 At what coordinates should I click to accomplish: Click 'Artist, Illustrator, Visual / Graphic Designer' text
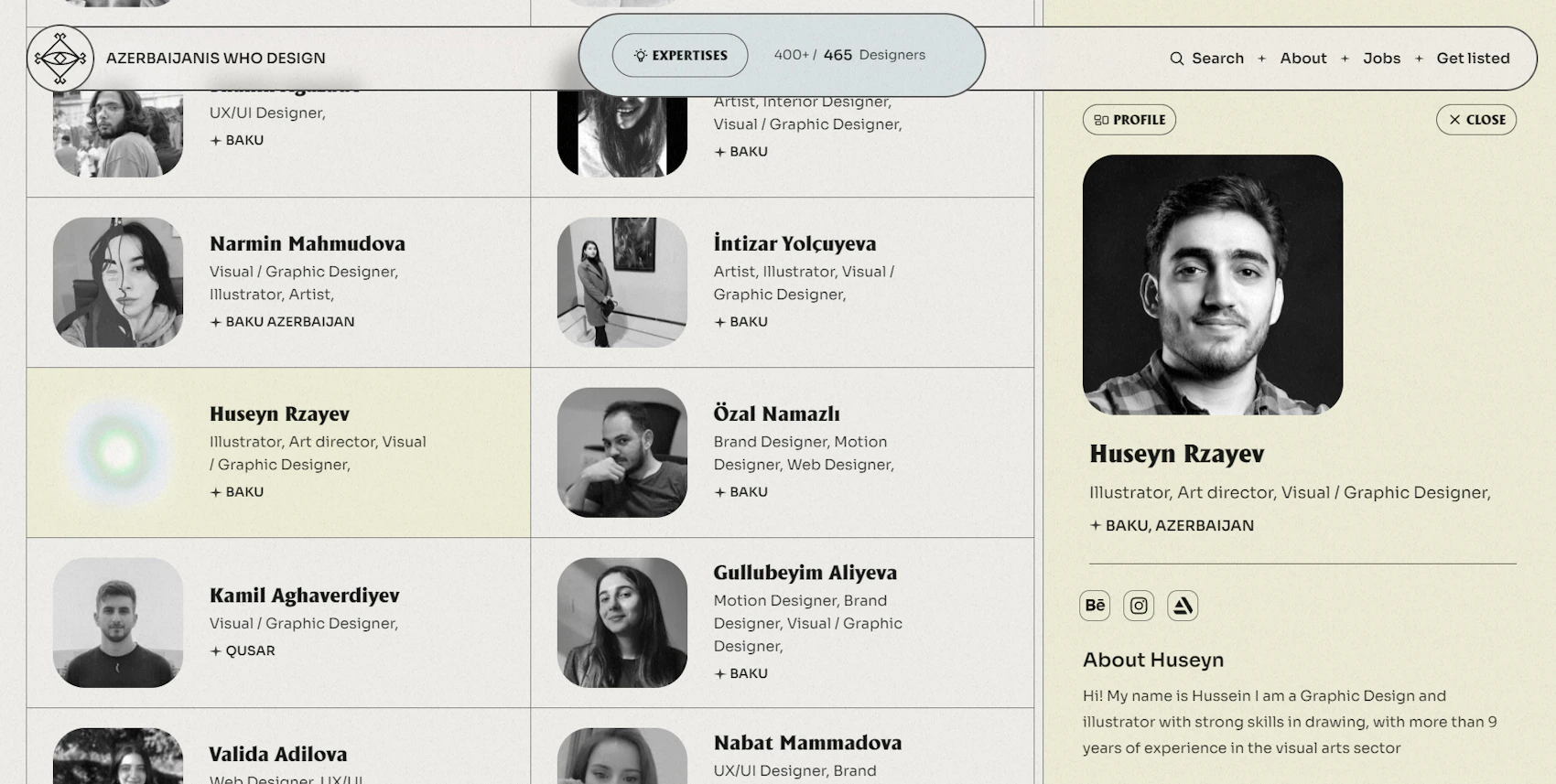click(804, 283)
